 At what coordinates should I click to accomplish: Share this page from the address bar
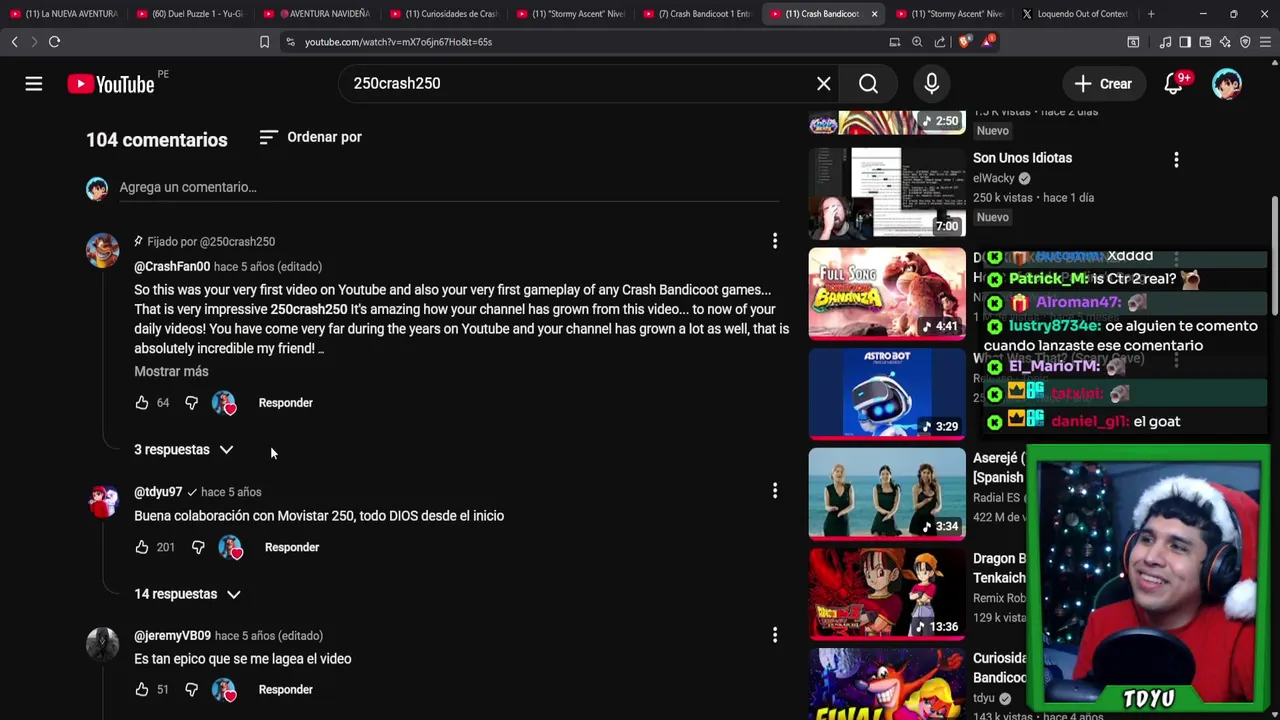(x=940, y=42)
